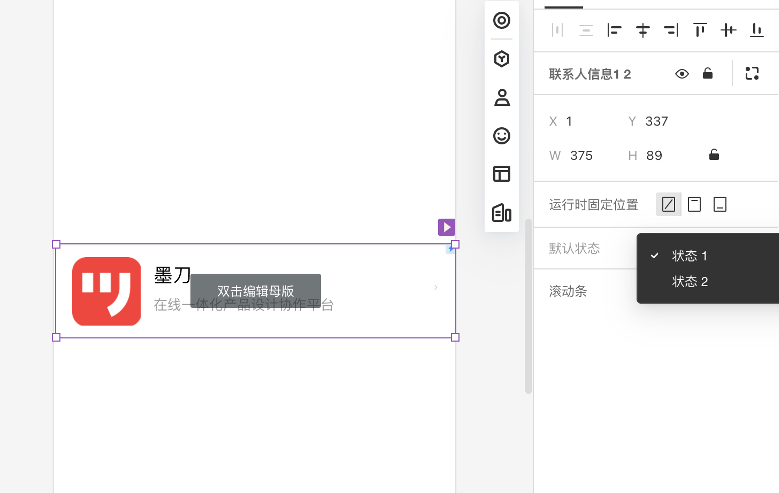Click the red 墨刀 logo thumbnail

[x=107, y=291]
